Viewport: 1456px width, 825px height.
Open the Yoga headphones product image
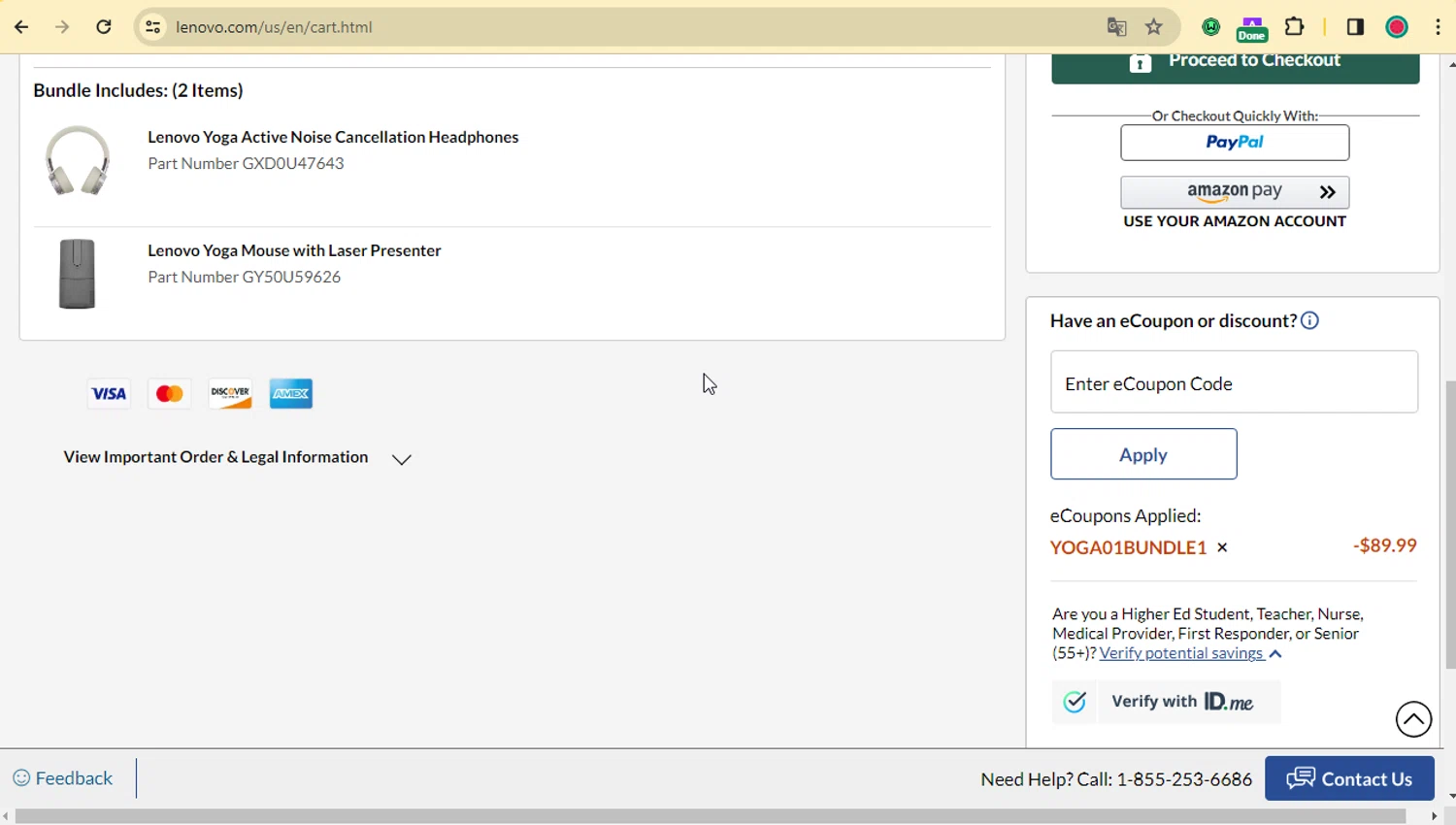(x=77, y=160)
